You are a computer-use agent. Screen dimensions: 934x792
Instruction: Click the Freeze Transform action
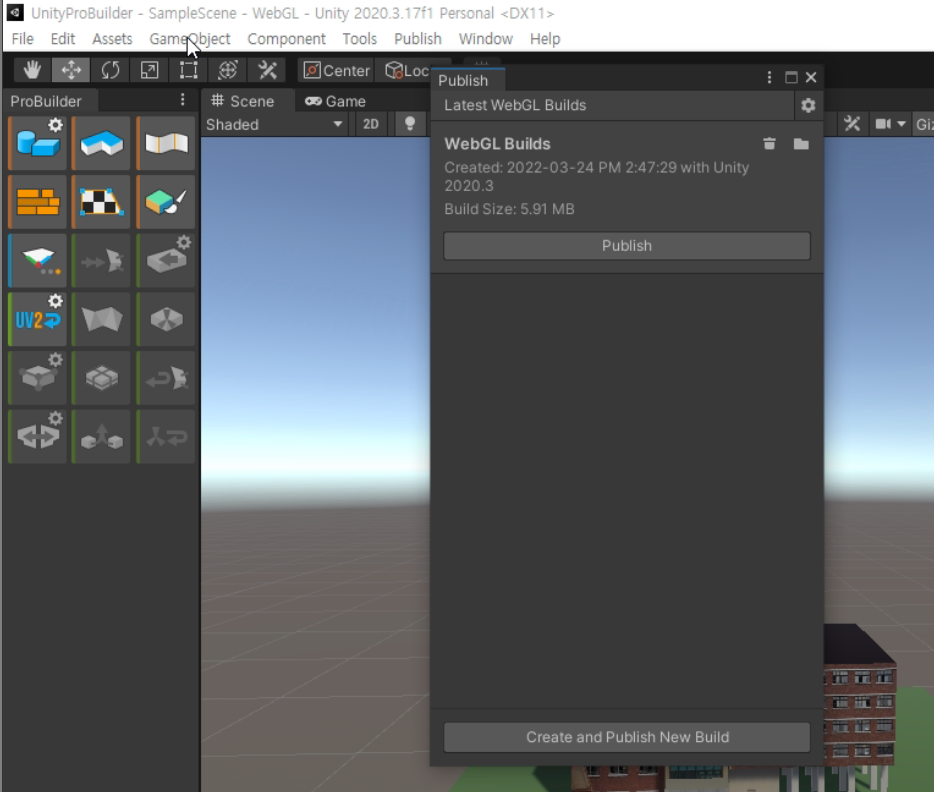(166, 436)
